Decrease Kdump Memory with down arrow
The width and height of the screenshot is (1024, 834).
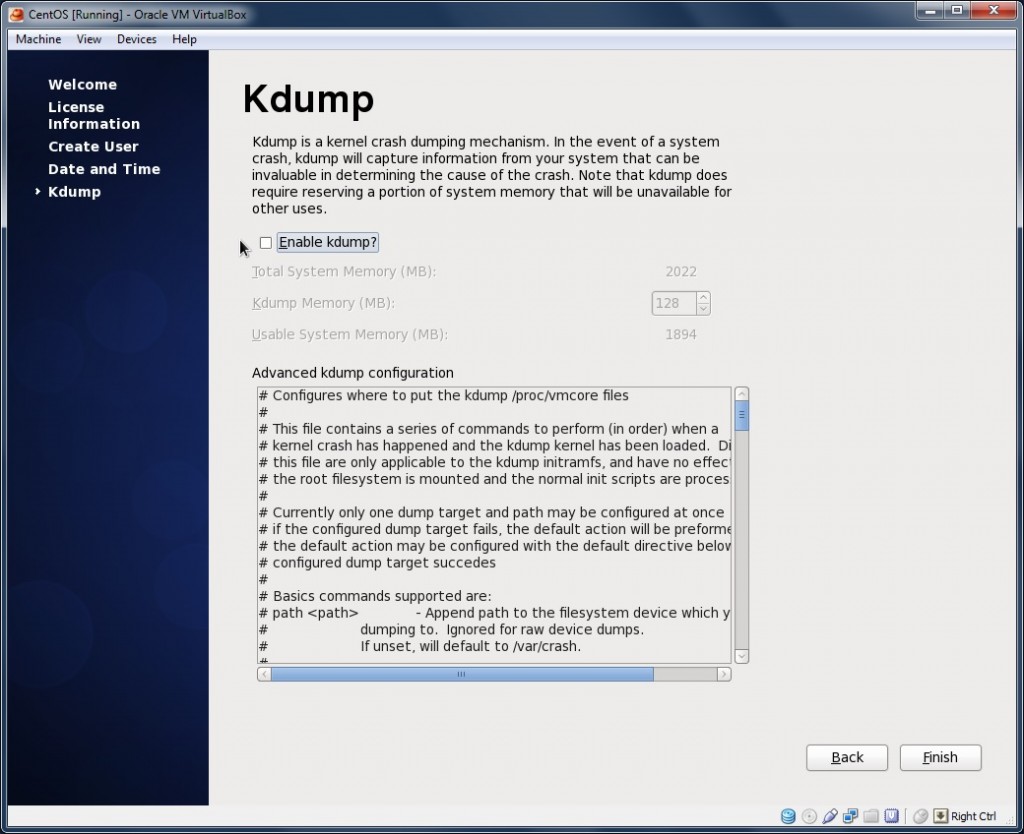coord(703,309)
